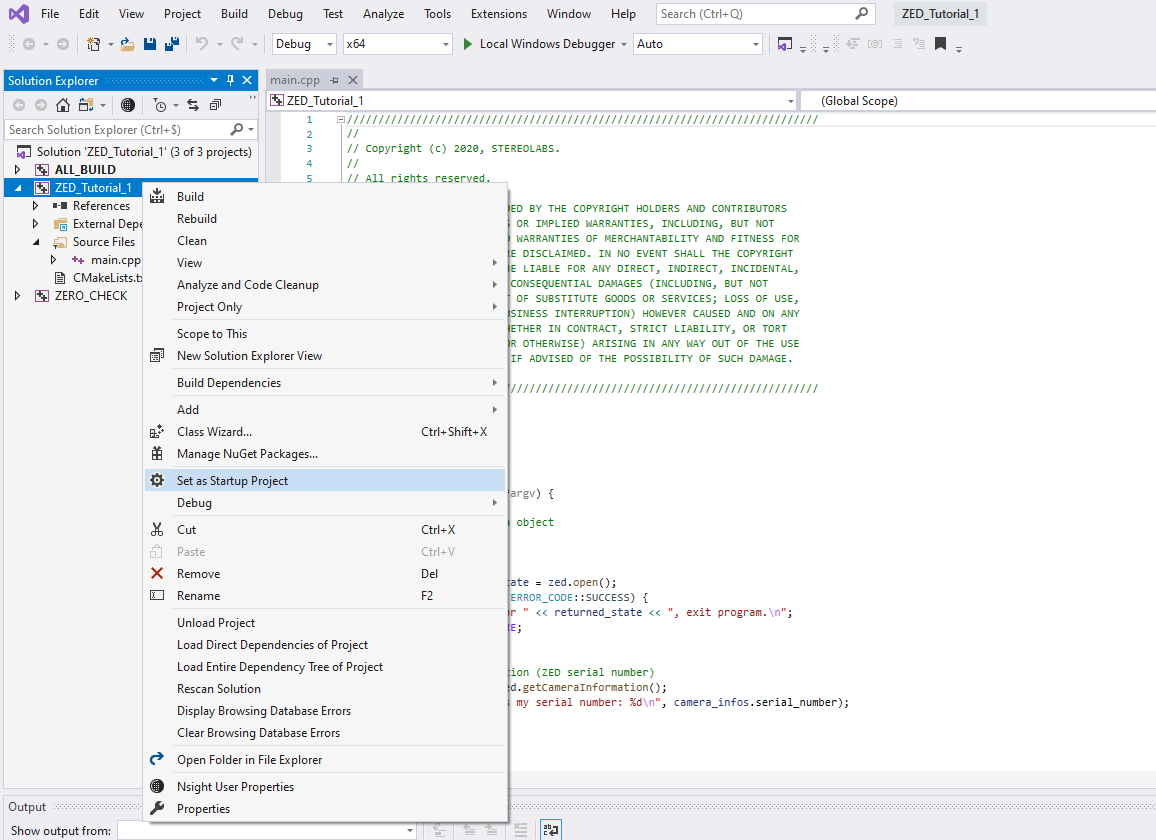This screenshot has width=1156, height=840.
Task: Click the Open File folder icon
Action: pos(128,44)
